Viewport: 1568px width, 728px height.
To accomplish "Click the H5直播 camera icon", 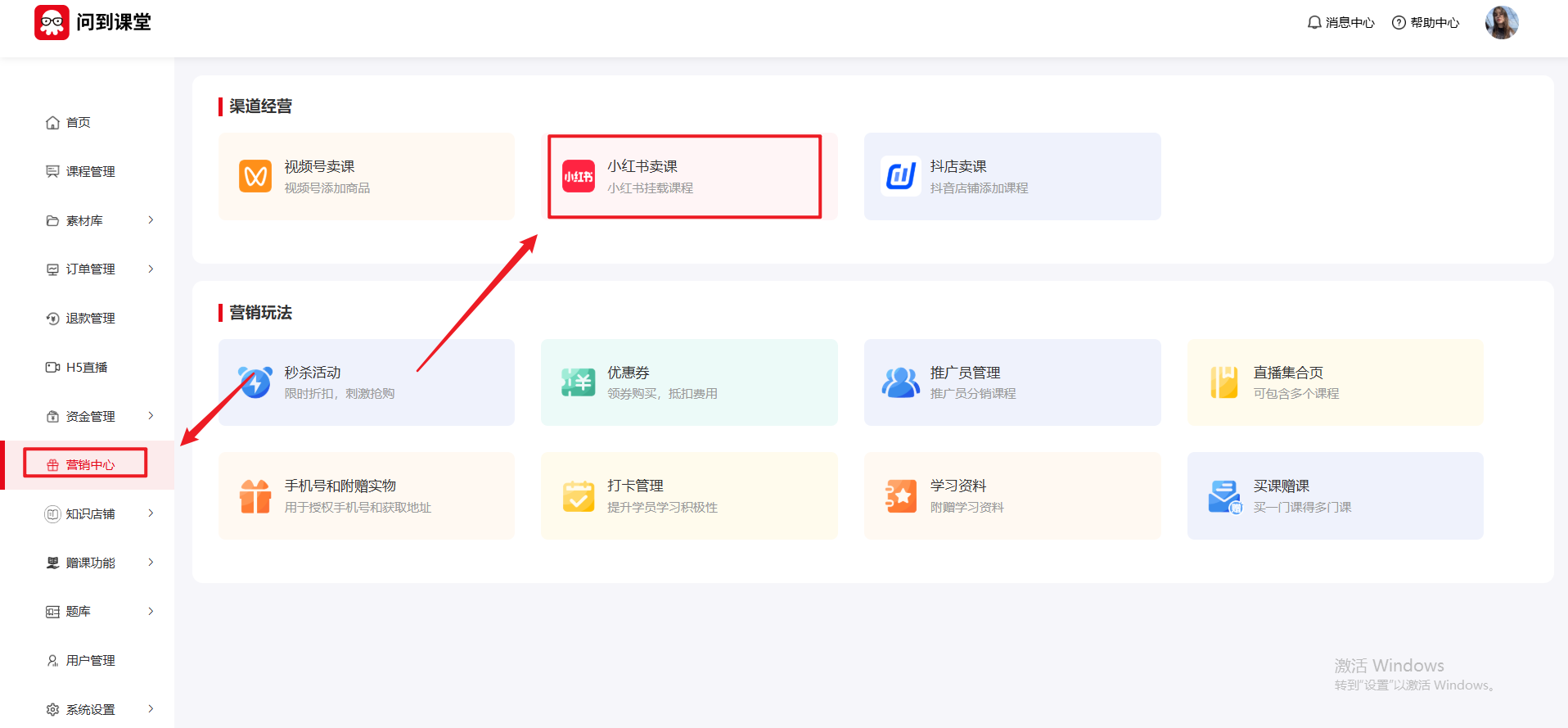I will (52, 367).
